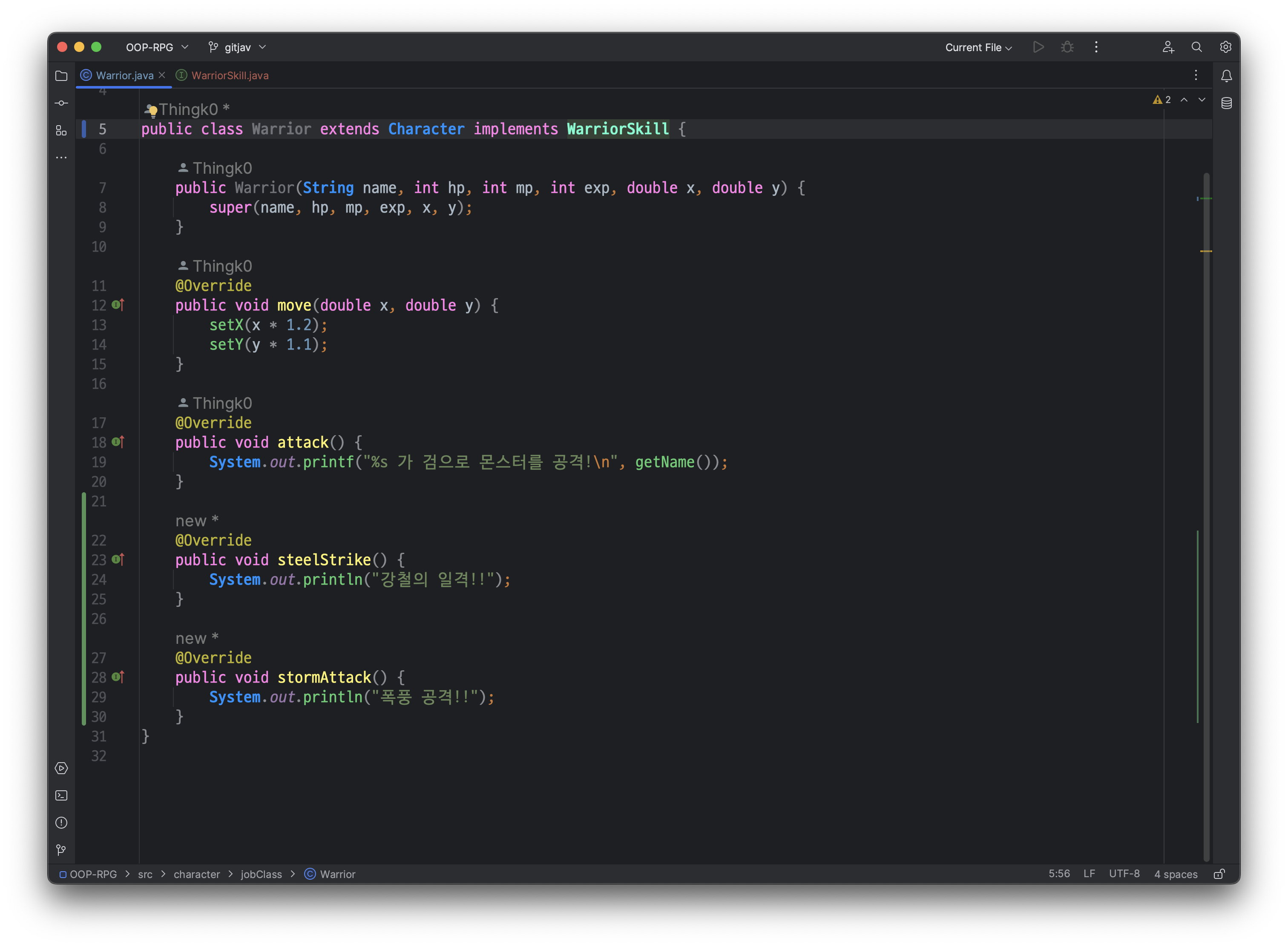Open the Structure tool window icon
This screenshot has height=947, width=1288.
pyautogui.click(x=61, y=131)
